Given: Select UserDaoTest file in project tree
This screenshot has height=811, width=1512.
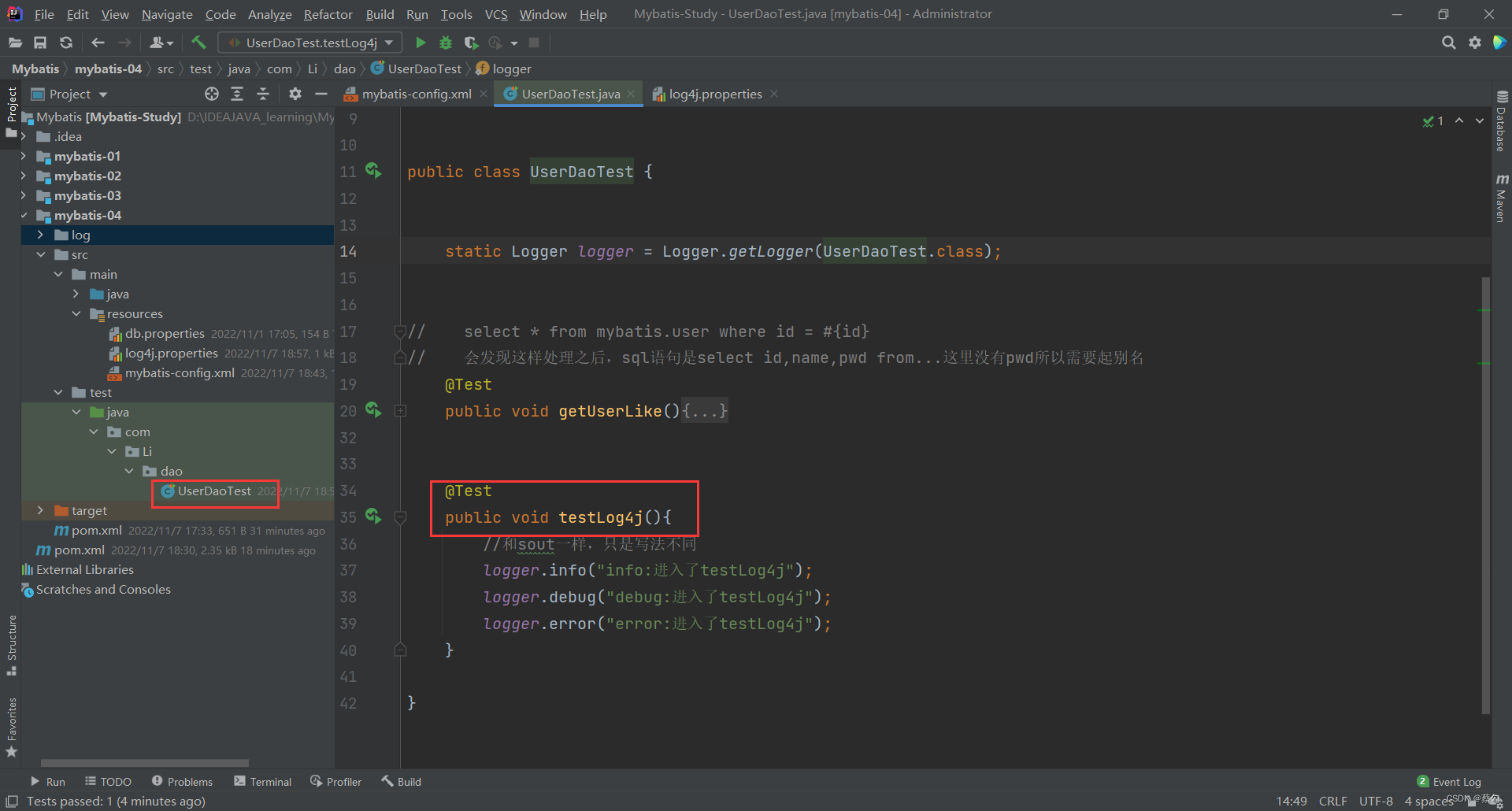Looking at the screenshot, I should click(x=214, y=491).
